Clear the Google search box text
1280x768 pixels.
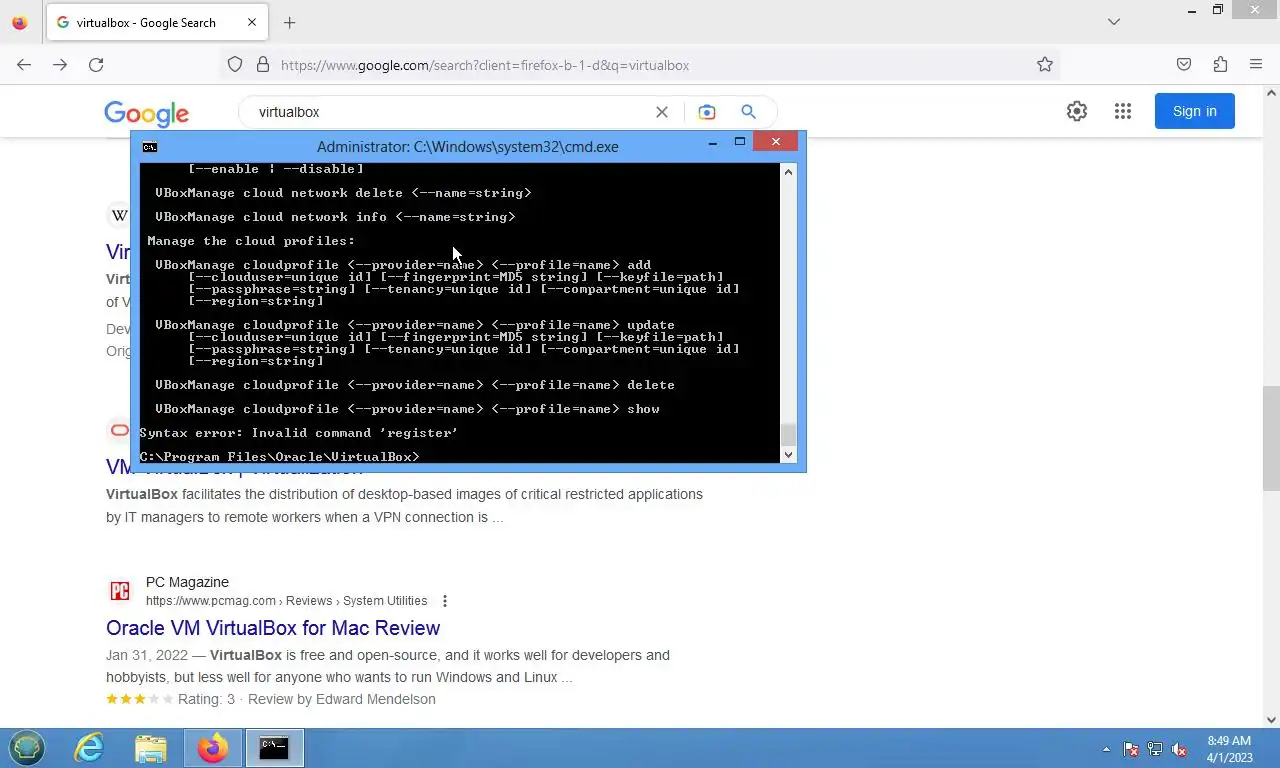661,112
